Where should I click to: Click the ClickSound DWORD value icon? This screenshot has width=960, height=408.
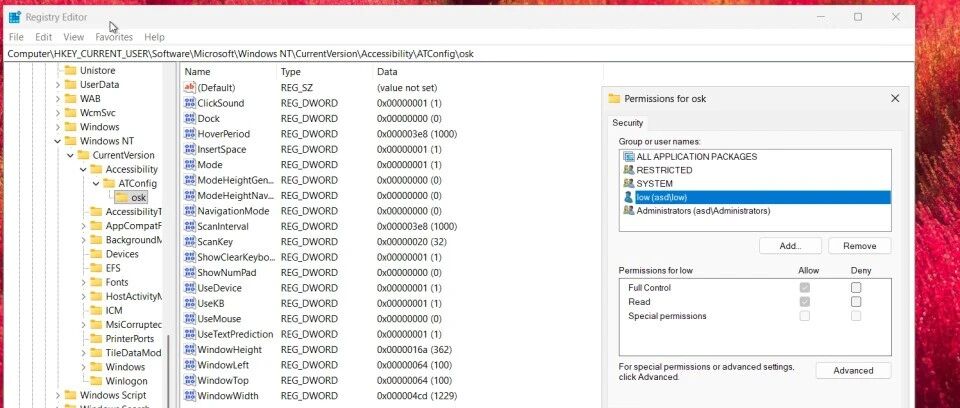click(190, 103)
